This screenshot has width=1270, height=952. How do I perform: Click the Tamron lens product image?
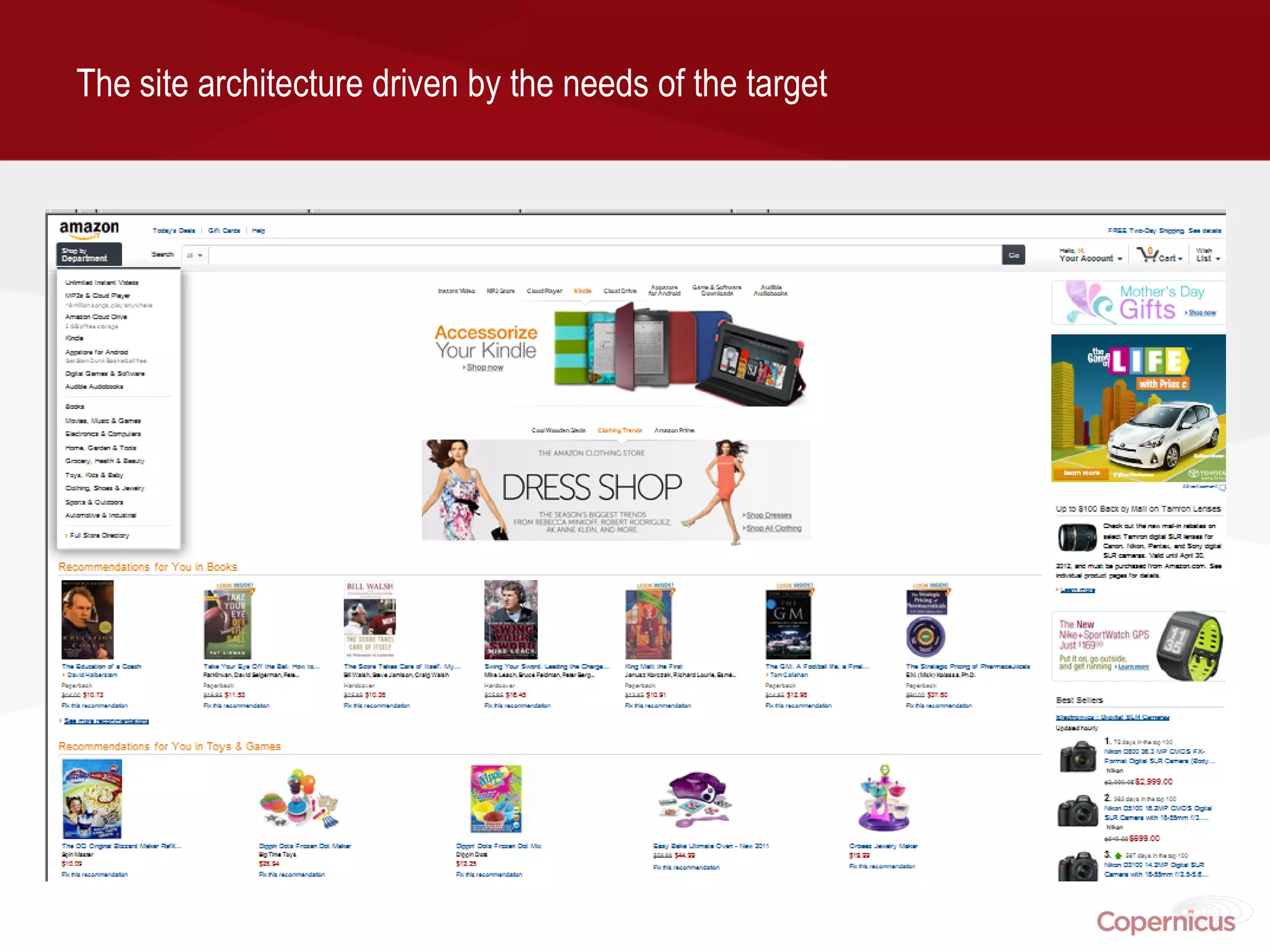[1077, 537]
